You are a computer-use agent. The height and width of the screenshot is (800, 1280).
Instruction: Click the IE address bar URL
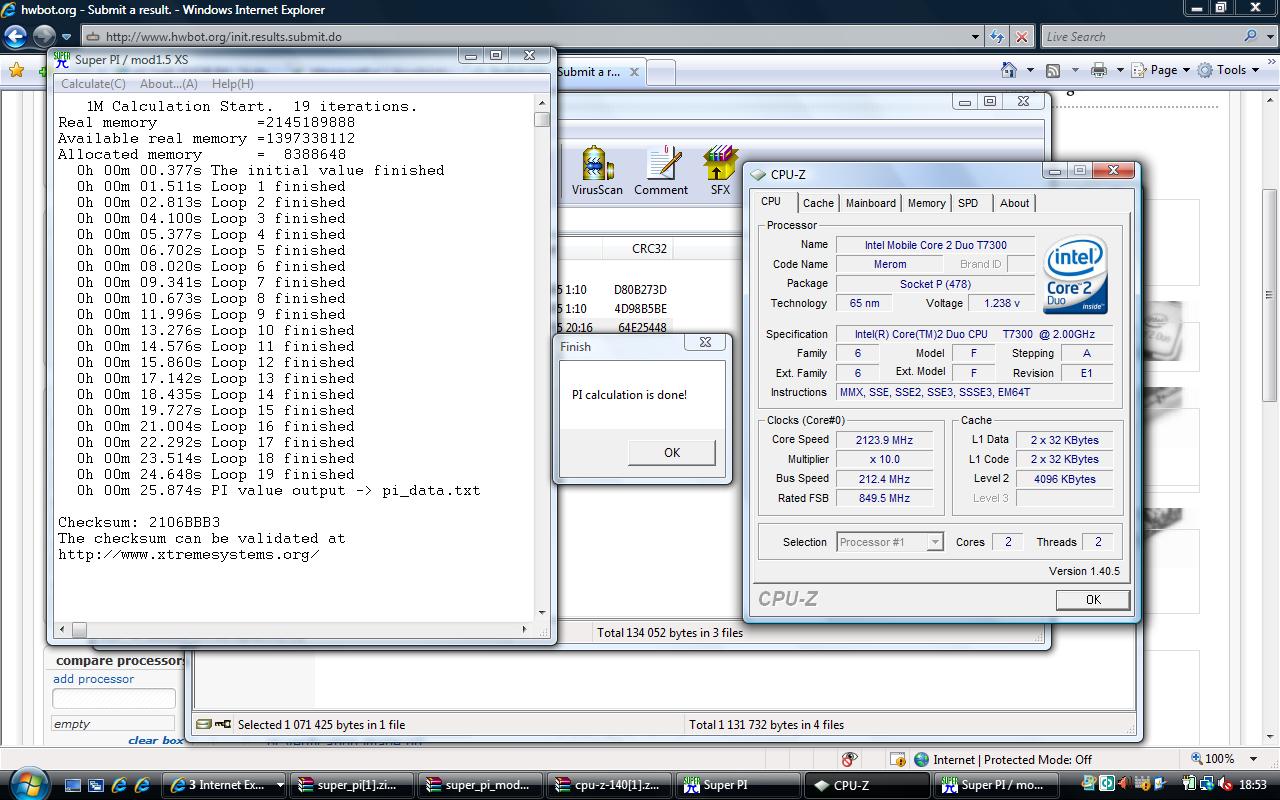[x=224, y=37]
